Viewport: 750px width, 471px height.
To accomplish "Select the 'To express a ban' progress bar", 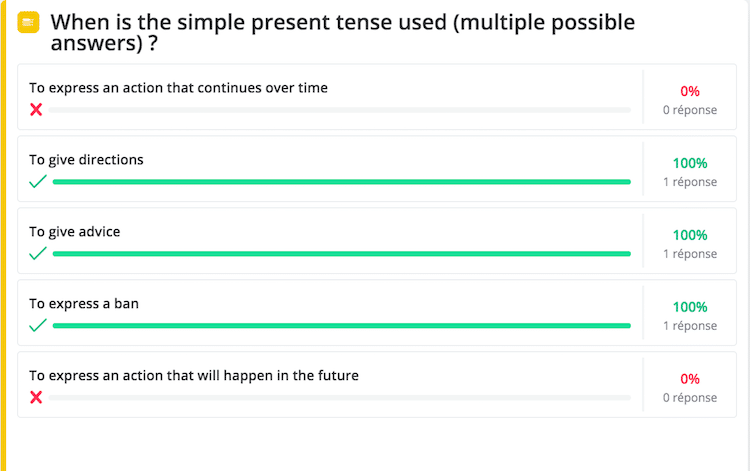I will point(342,326).
